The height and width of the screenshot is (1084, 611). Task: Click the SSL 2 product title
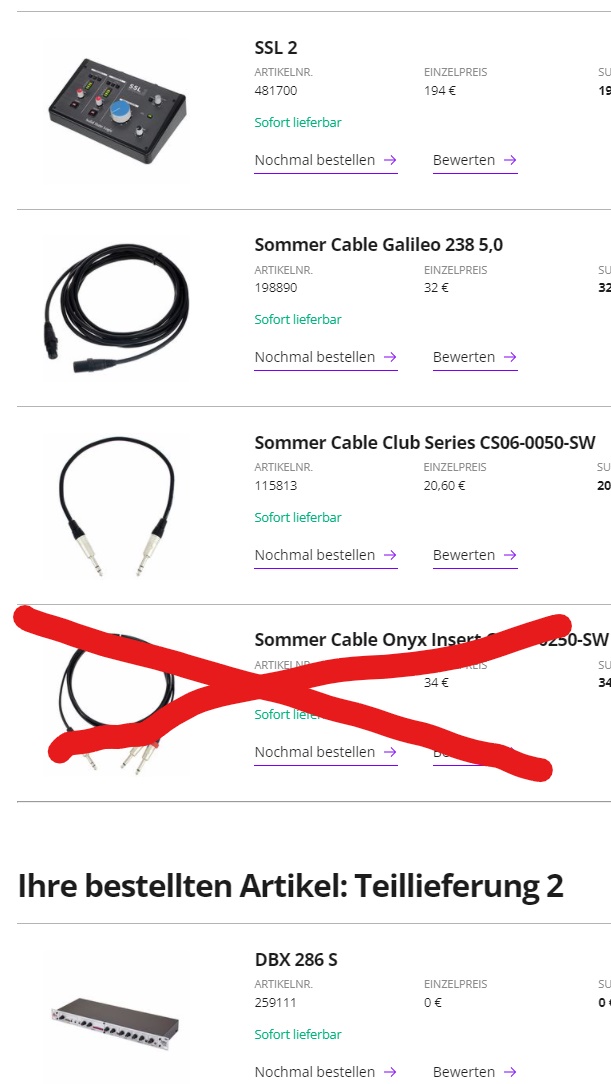click(276, 48)
